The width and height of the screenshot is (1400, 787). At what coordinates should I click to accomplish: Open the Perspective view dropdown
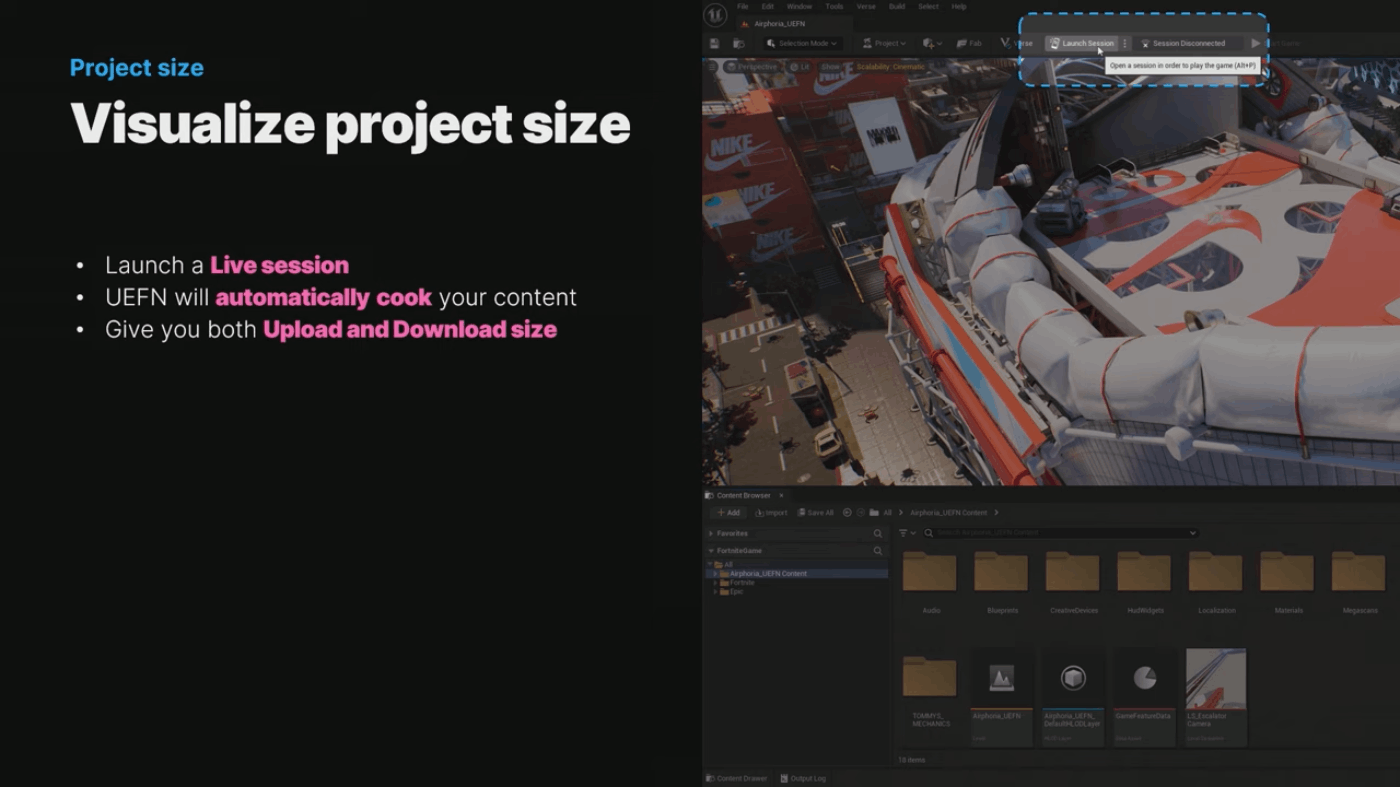(x=753, y=67)
